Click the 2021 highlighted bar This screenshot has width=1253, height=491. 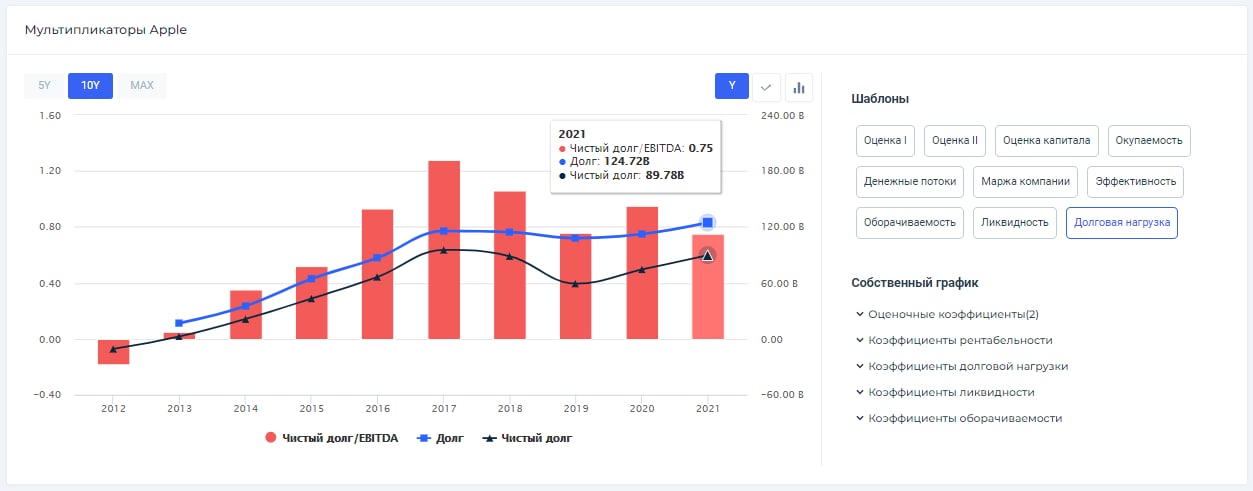[x=708, y=286]
